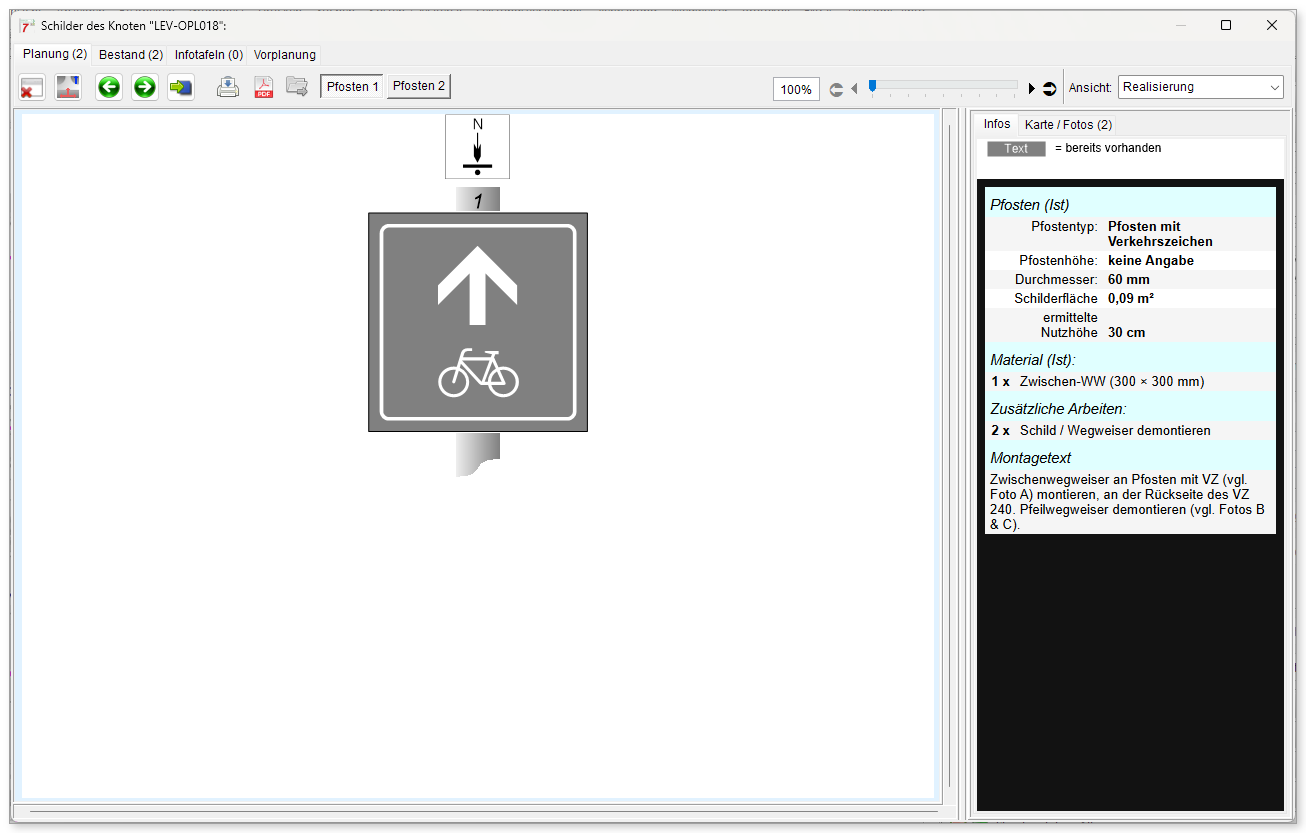Screen dimensions: 1306x833
Task: Maximize the Schilder des Knoten window
Action: [1226, 25]
